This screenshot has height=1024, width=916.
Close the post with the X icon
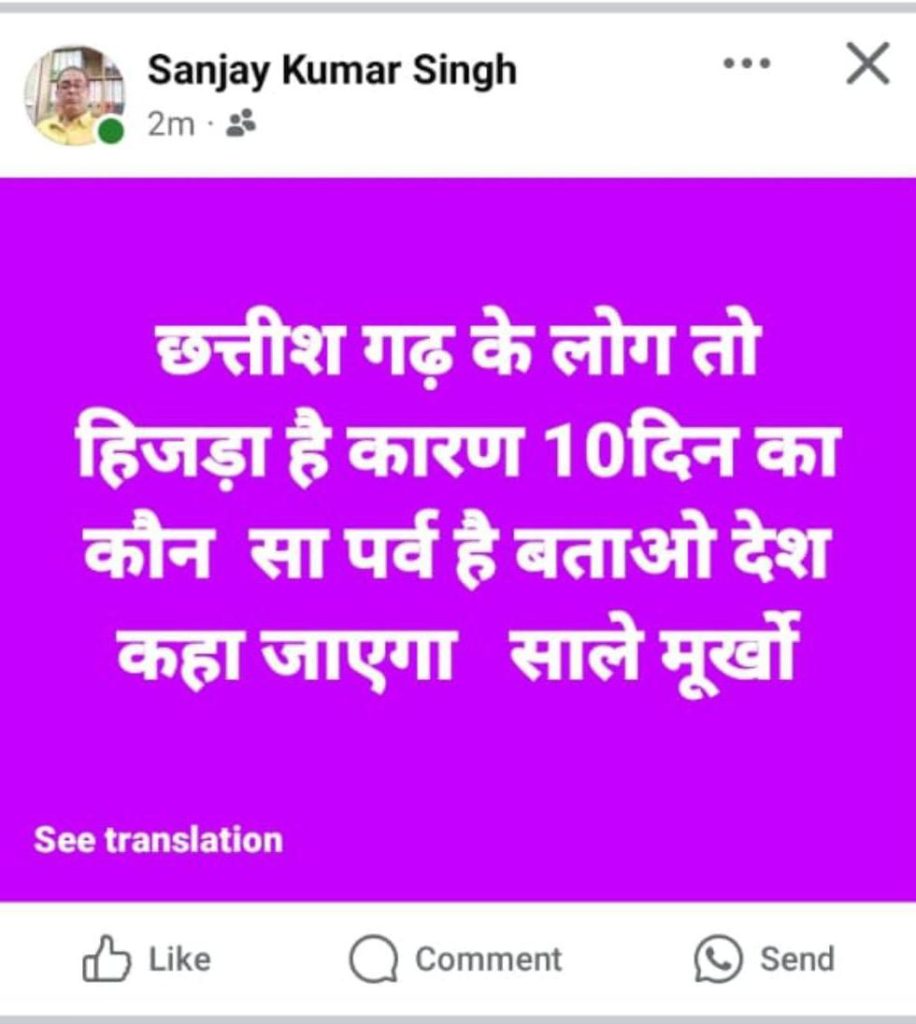click(868, 63)
